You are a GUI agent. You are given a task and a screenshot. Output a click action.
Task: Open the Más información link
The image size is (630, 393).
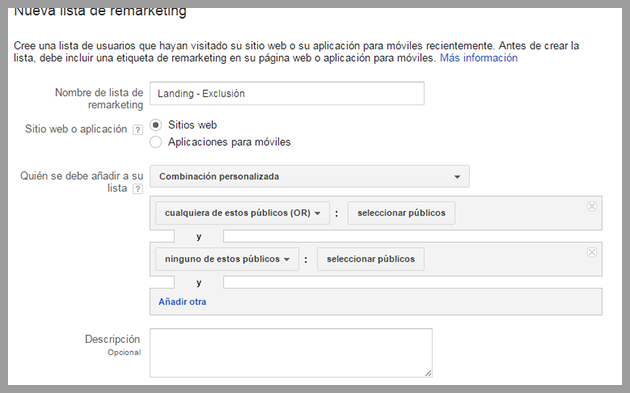[479, 58]
